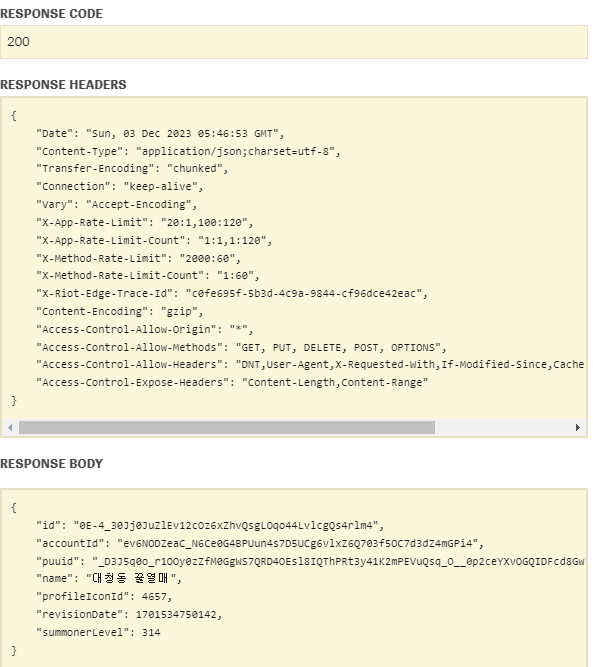Click the "Content-Encoding": "gzip" line
The width and height of the screenshot is (593, 667).
coord(120,311)
